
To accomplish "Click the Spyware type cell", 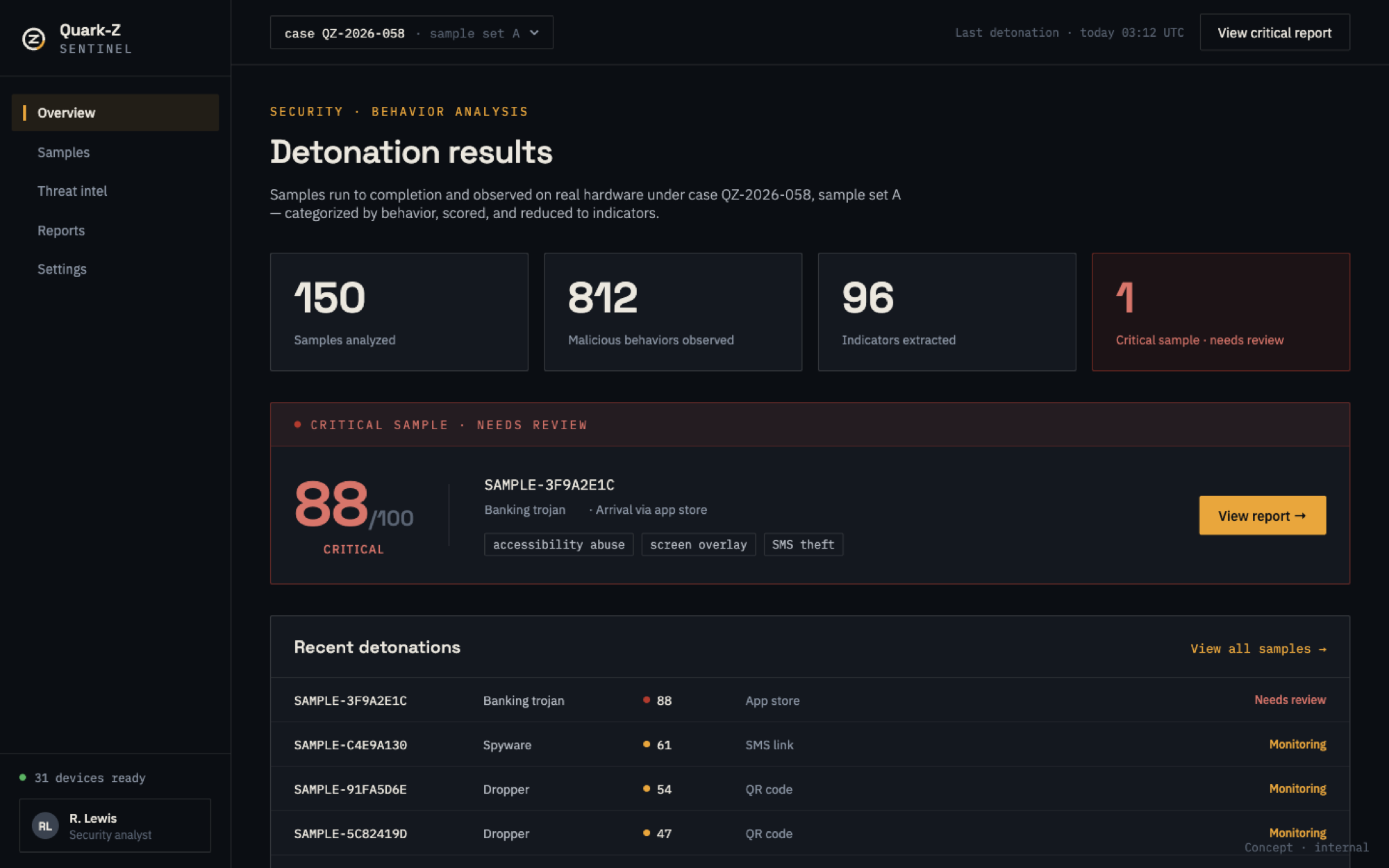I will (507, 745).
